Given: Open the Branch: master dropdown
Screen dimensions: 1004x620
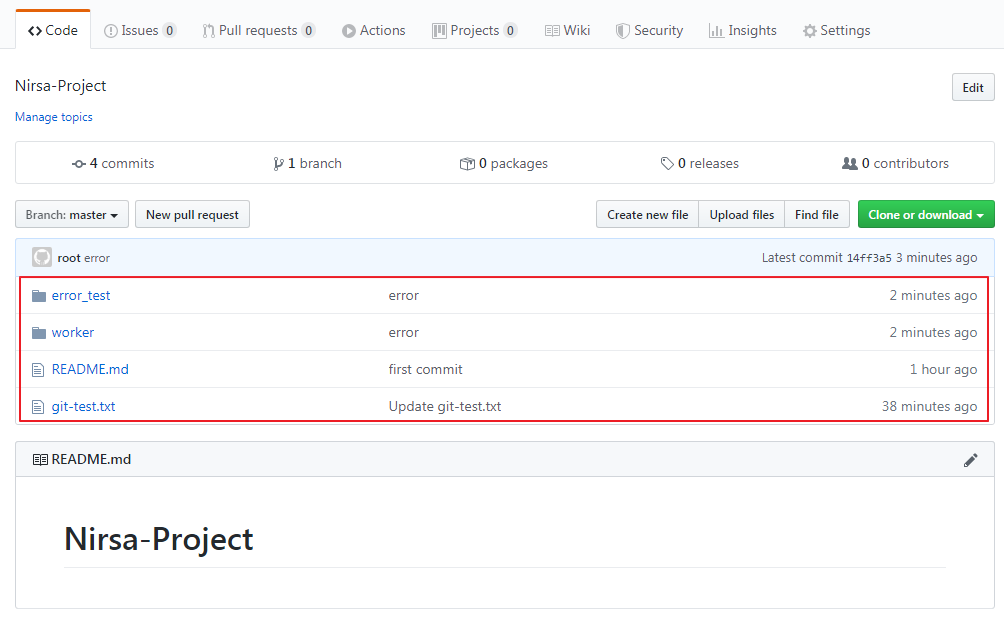Looking at the screenshot, I should tap(71, 214).
